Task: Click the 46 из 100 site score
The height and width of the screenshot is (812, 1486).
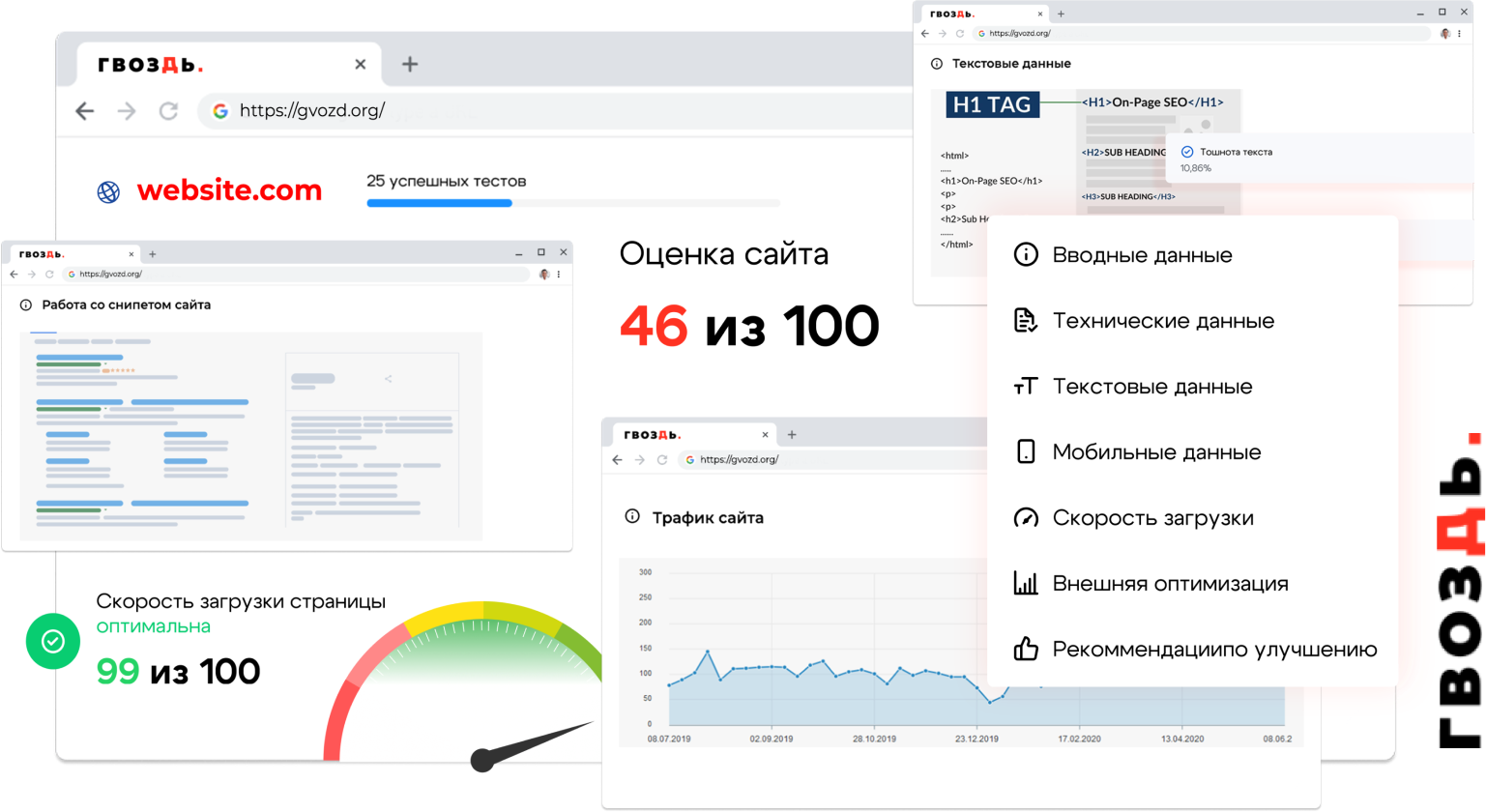Action: click(x=749, y=326)
